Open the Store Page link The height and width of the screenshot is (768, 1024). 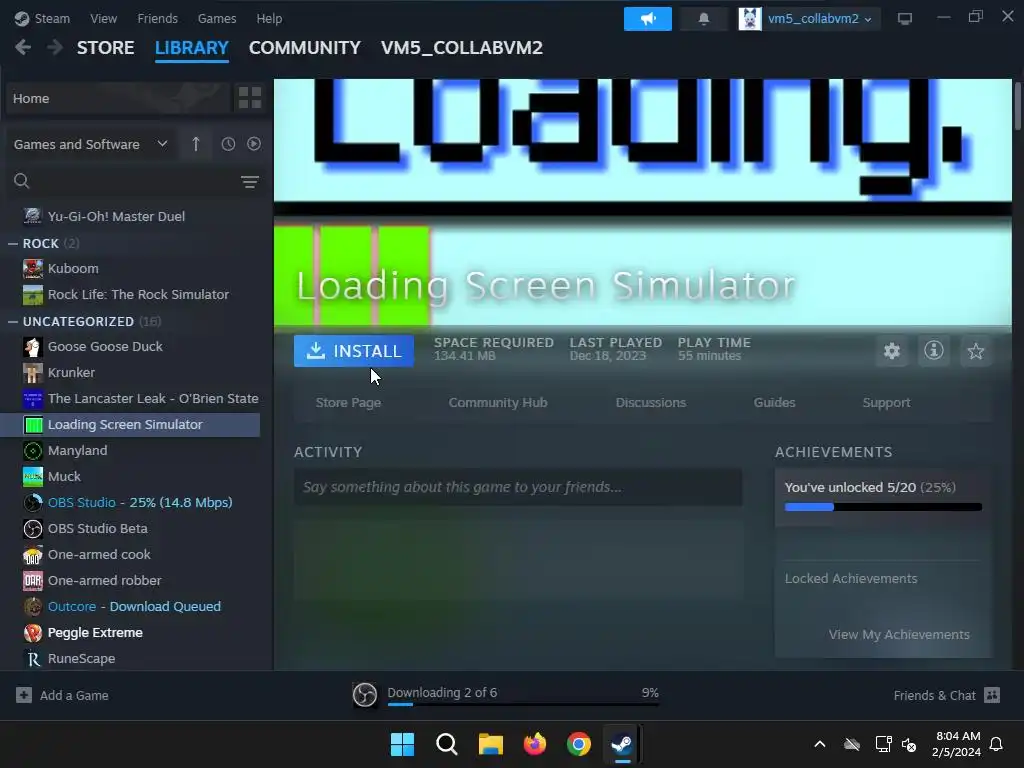click(x=348, y=403)
